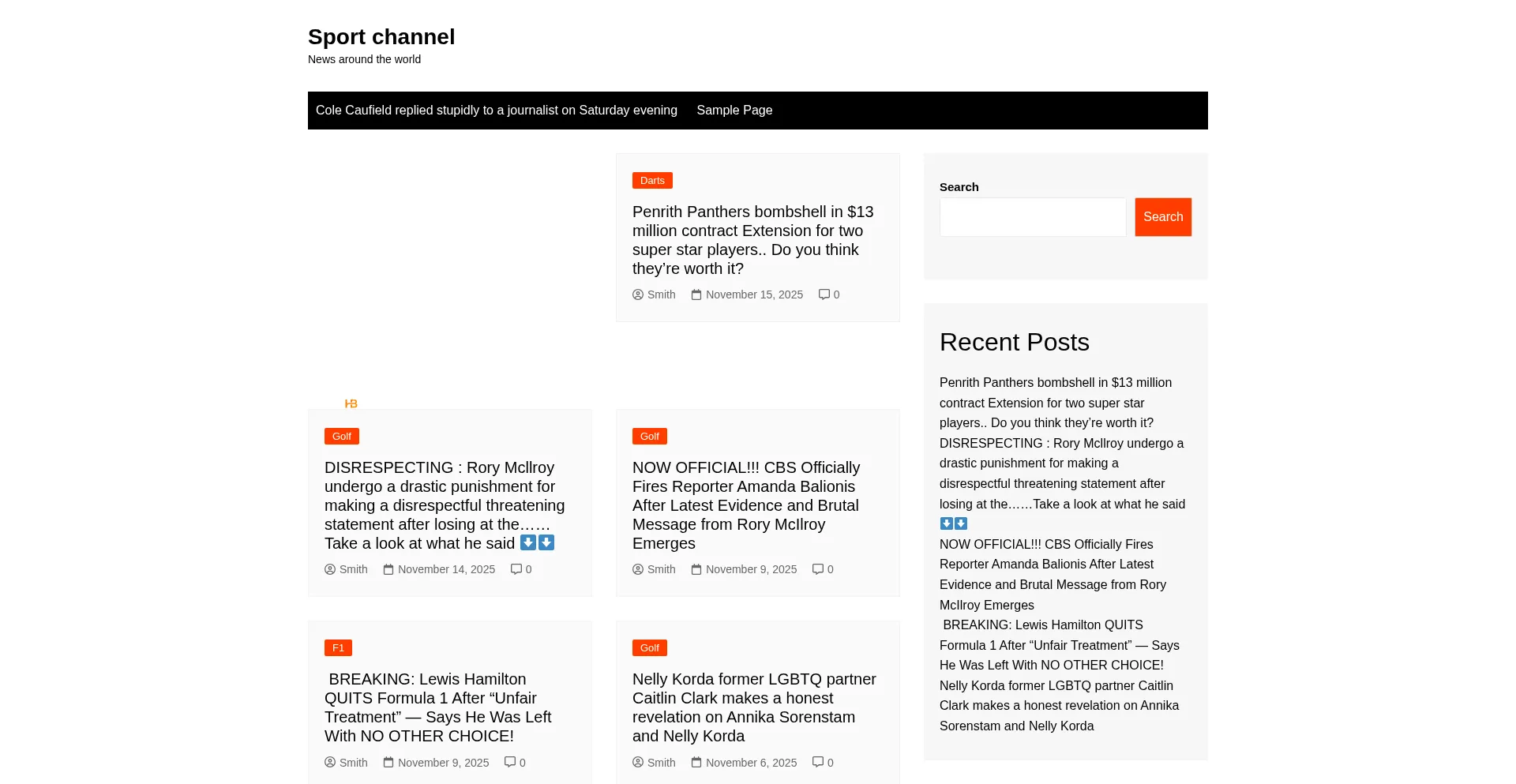Open the Sample Page menu item

tap(734, 111)
